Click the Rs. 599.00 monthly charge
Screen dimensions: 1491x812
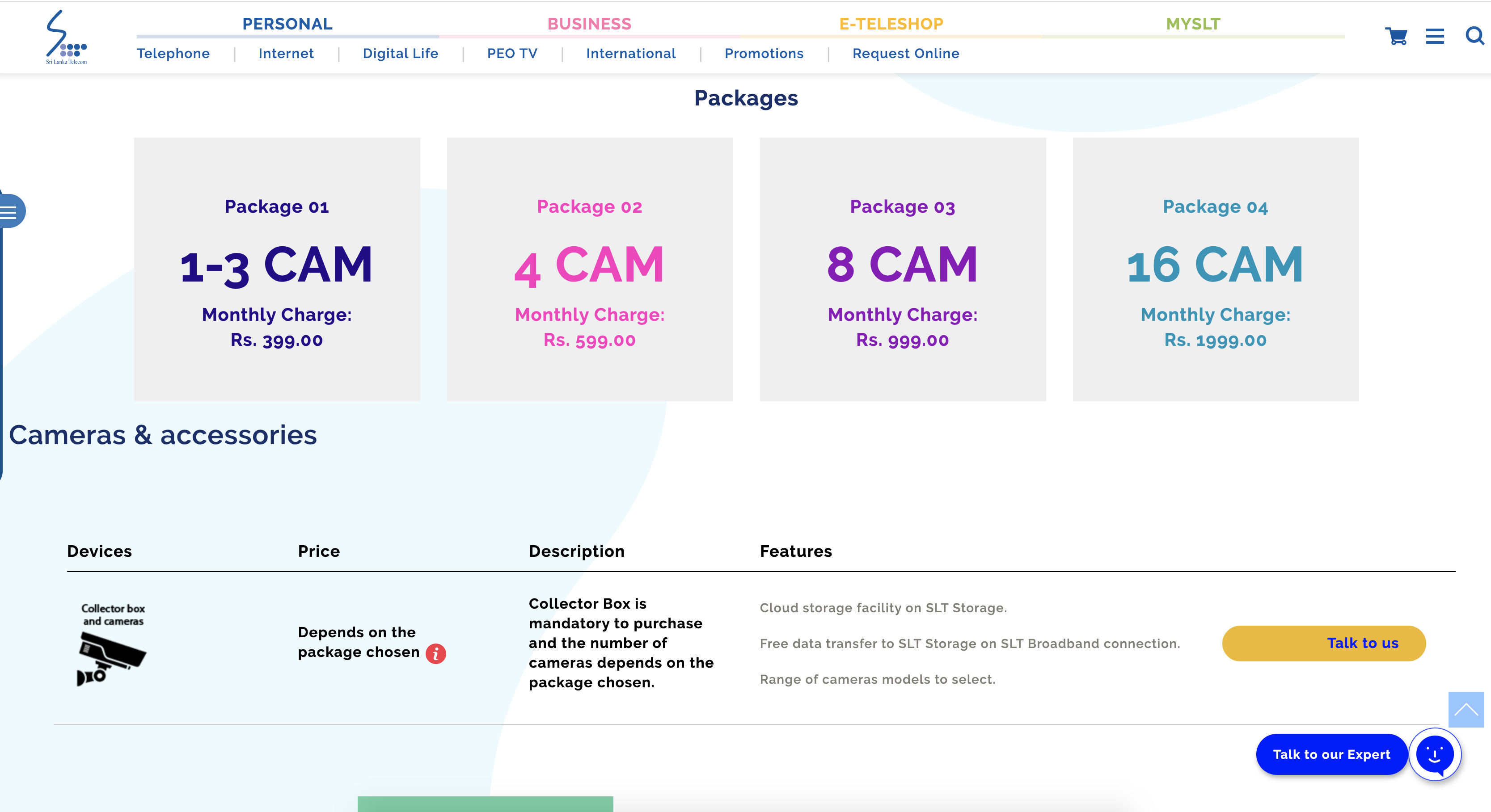pyautogui.click(x=590, y=340)
